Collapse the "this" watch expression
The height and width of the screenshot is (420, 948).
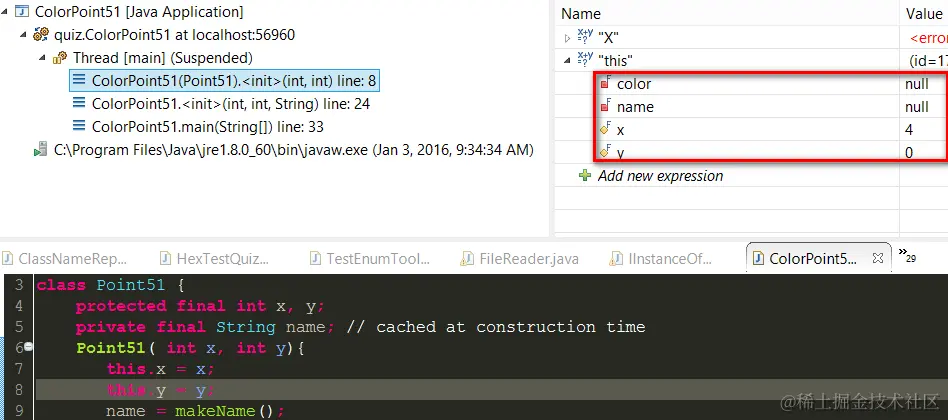pyautogui.click(x=567, y=60)
